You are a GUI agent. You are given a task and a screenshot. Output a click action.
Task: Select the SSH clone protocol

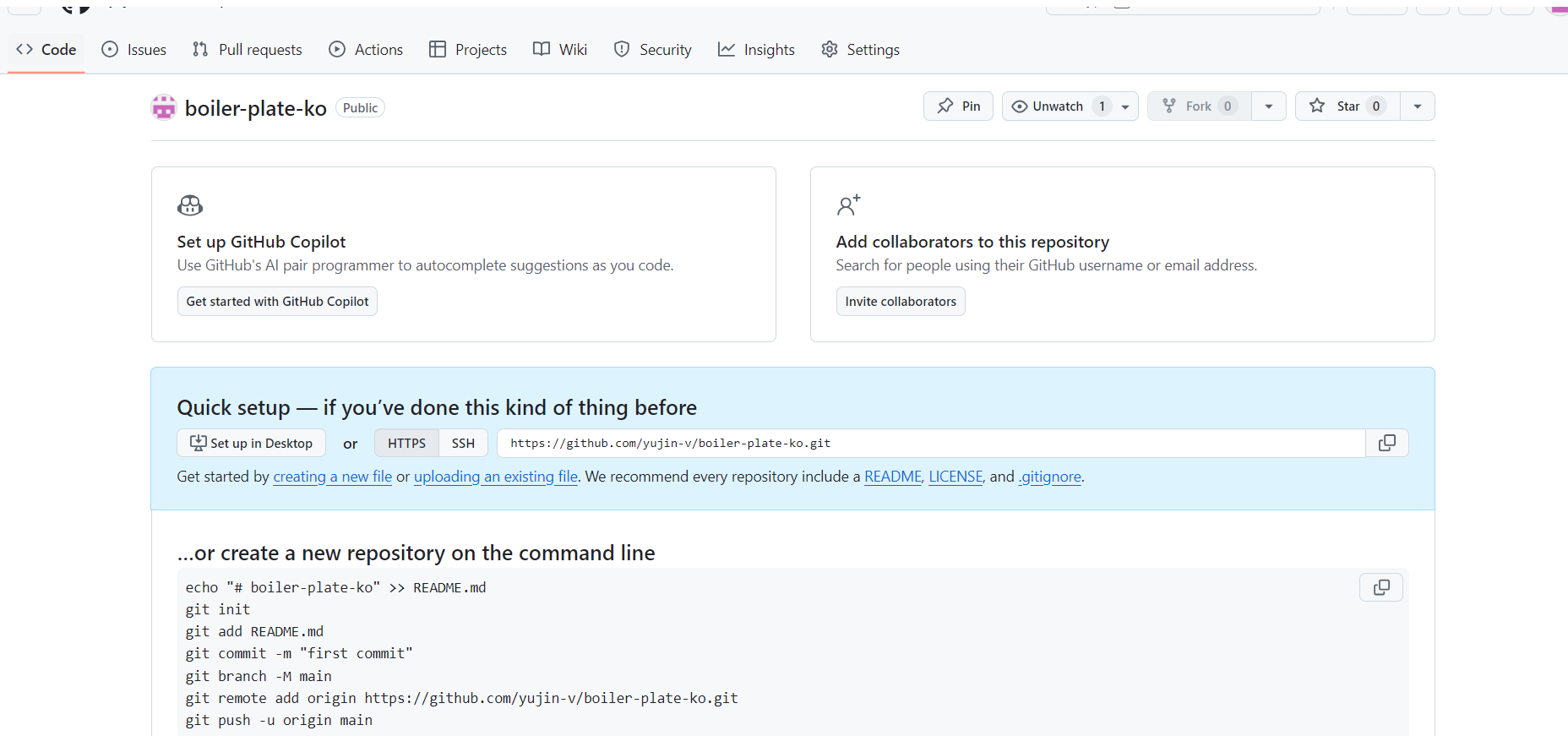463,444
